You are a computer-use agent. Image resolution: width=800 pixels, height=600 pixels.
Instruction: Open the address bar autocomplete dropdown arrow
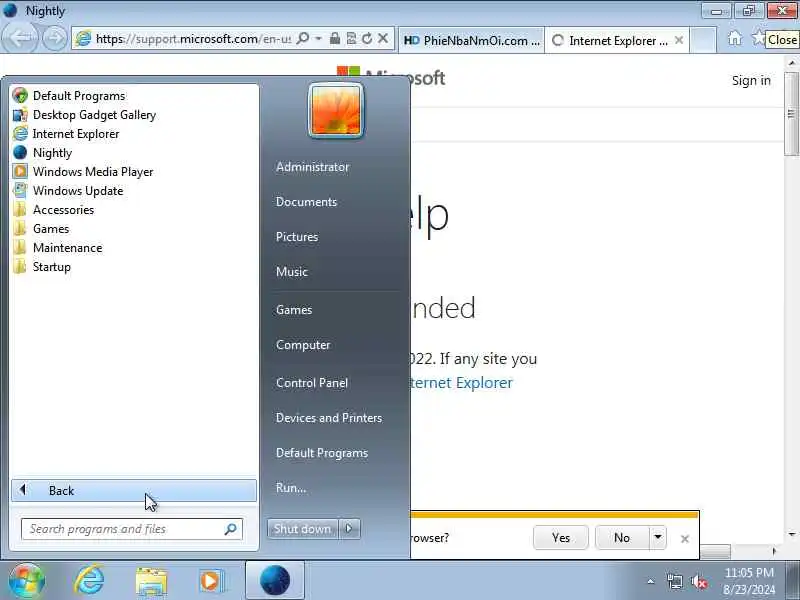coord(318,38)
